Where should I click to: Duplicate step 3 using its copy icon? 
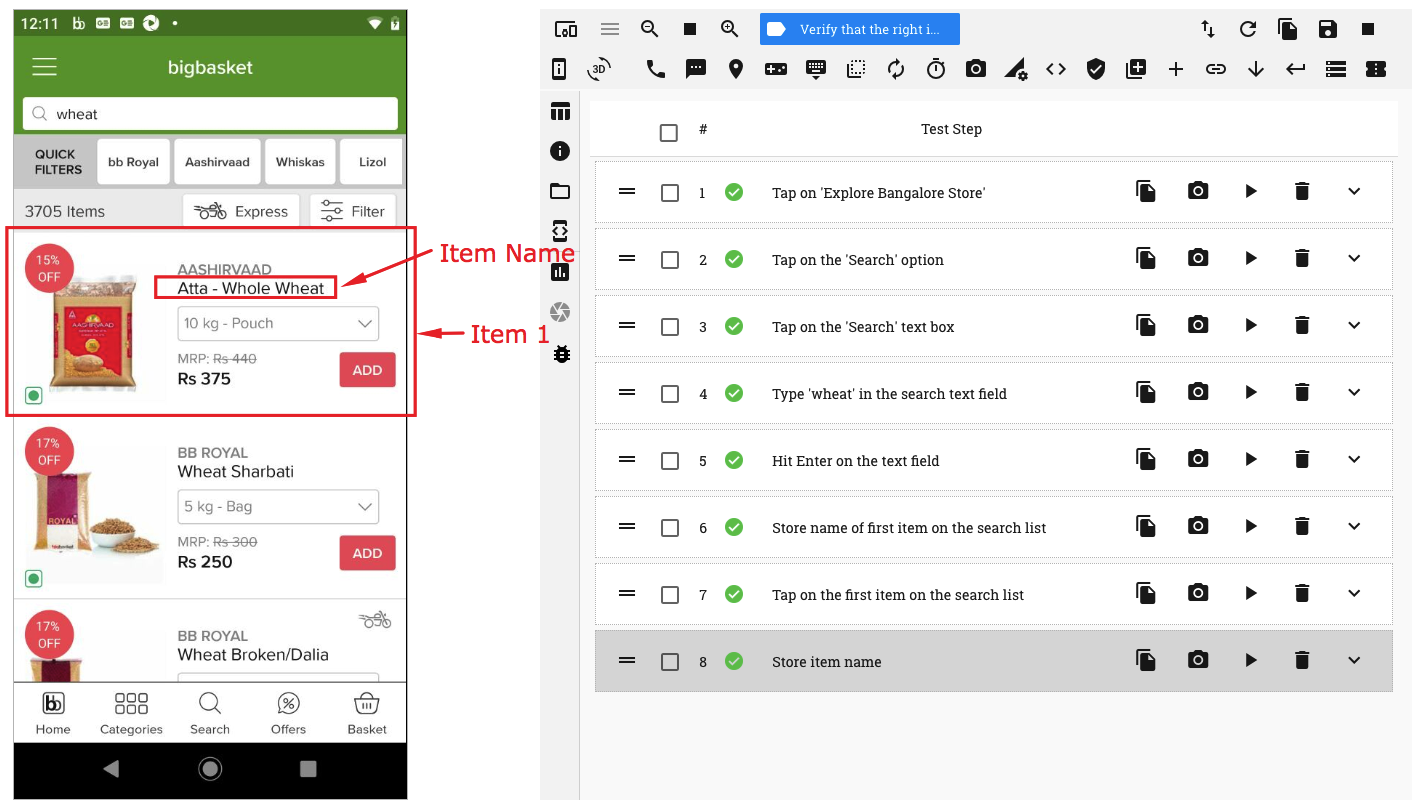click(x=1146, y=325)
